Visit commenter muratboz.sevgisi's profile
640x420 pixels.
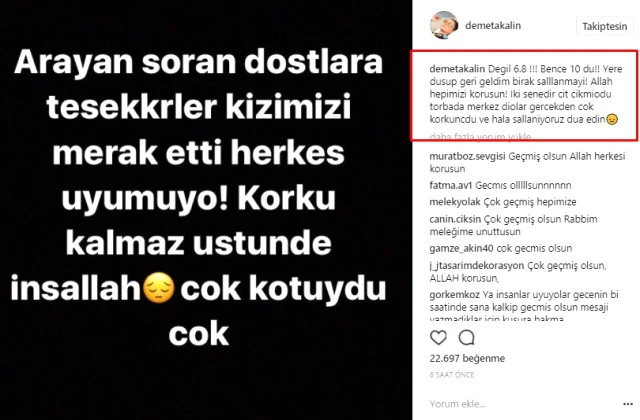coord(467,156)
